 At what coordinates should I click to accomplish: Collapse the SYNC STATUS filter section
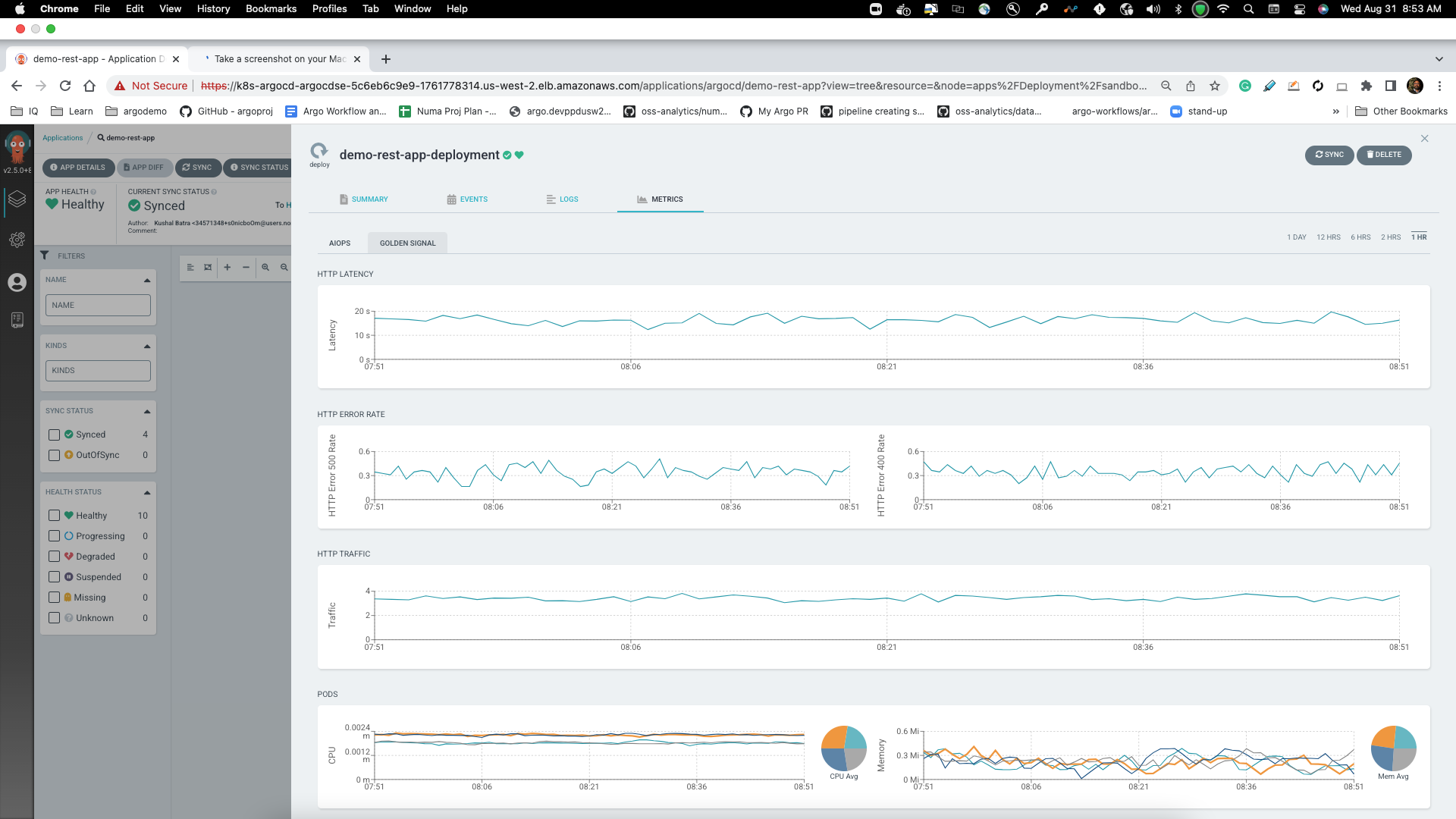pos(147,411)
